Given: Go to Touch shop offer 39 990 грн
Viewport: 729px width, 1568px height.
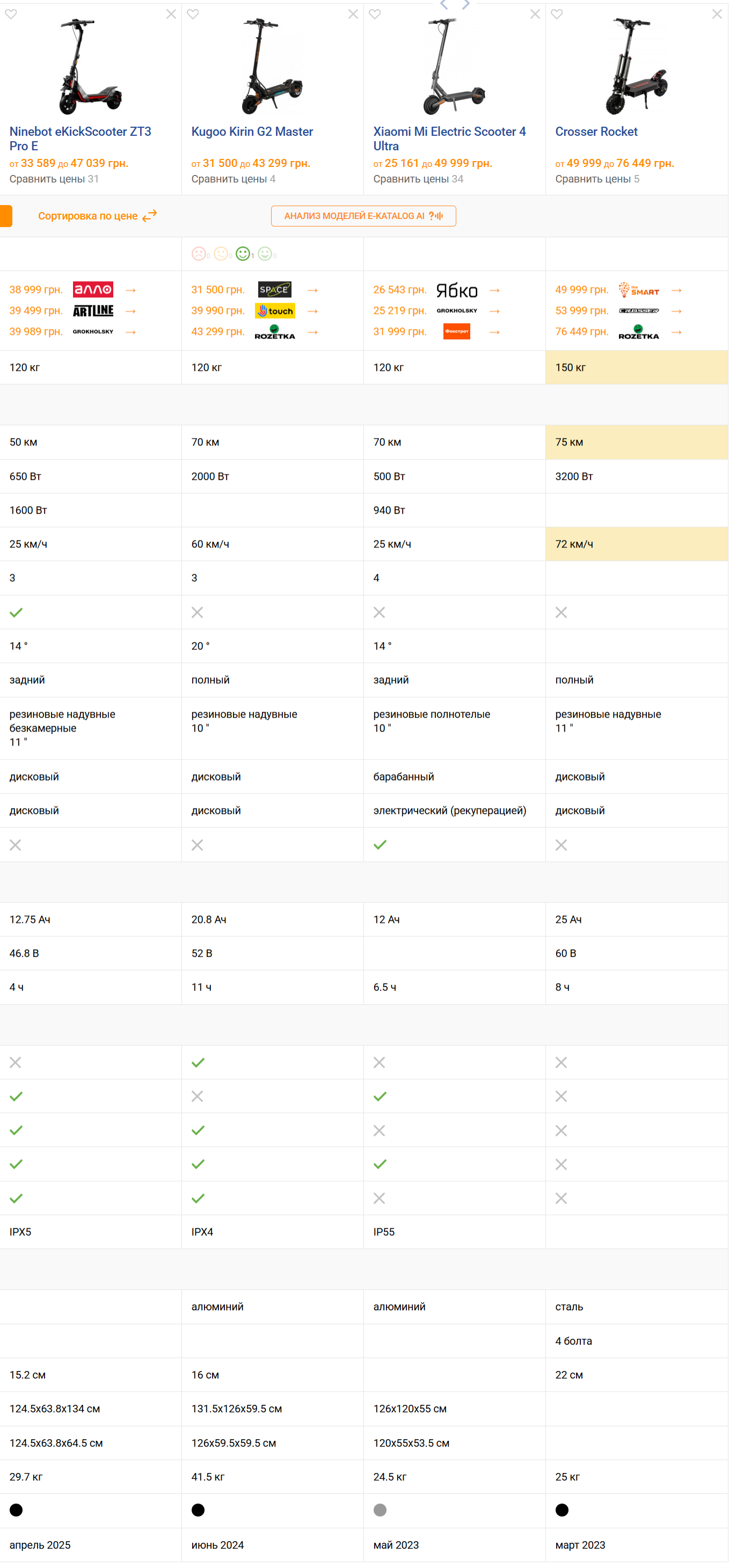Looking at the screenshot, I should pos(274,311).
